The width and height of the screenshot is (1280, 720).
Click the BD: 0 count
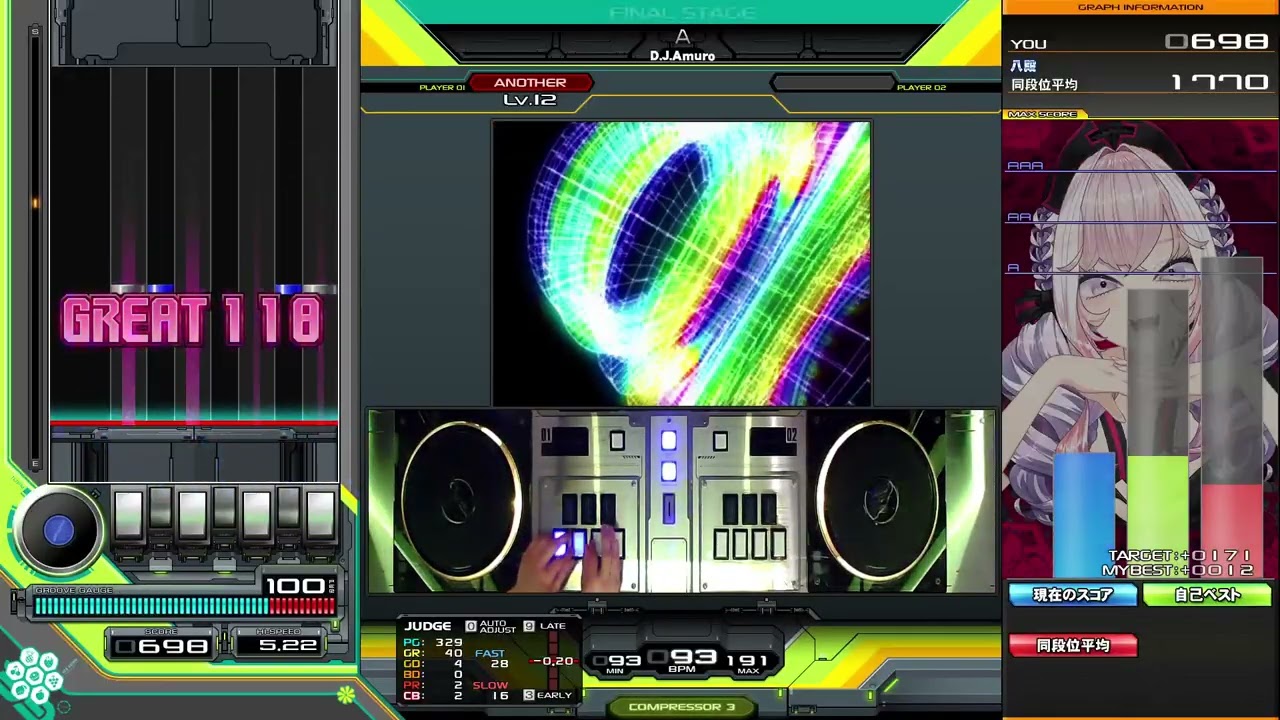point(433,675)
